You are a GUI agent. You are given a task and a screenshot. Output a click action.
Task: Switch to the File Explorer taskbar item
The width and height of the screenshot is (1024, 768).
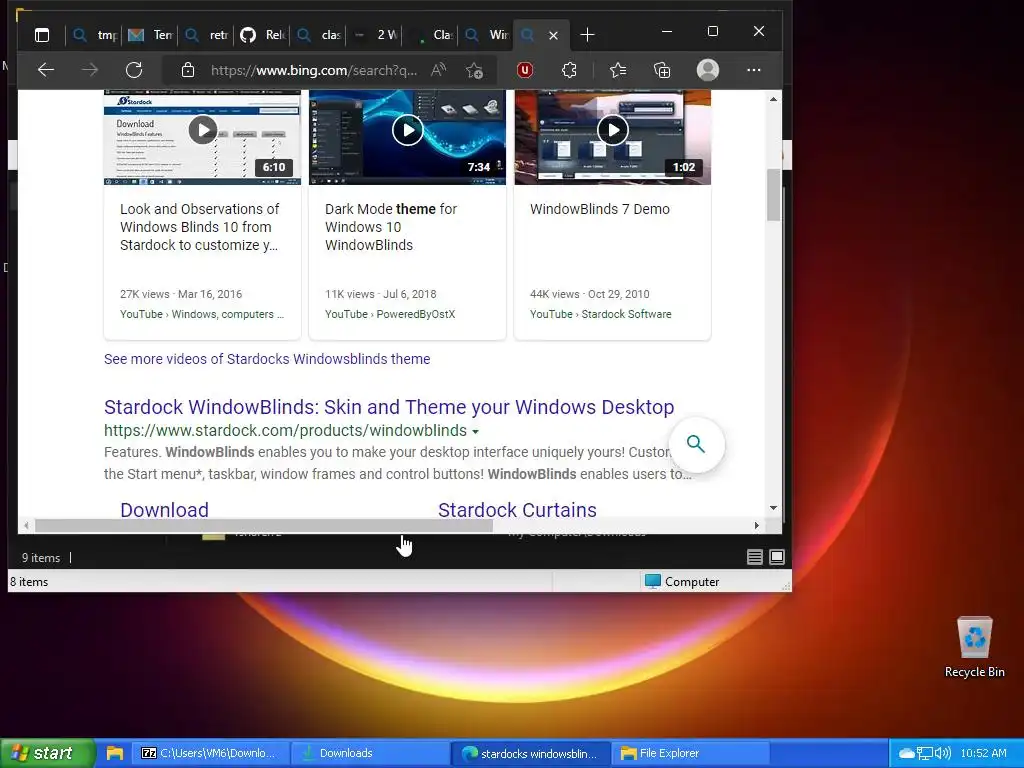(690, 753)
